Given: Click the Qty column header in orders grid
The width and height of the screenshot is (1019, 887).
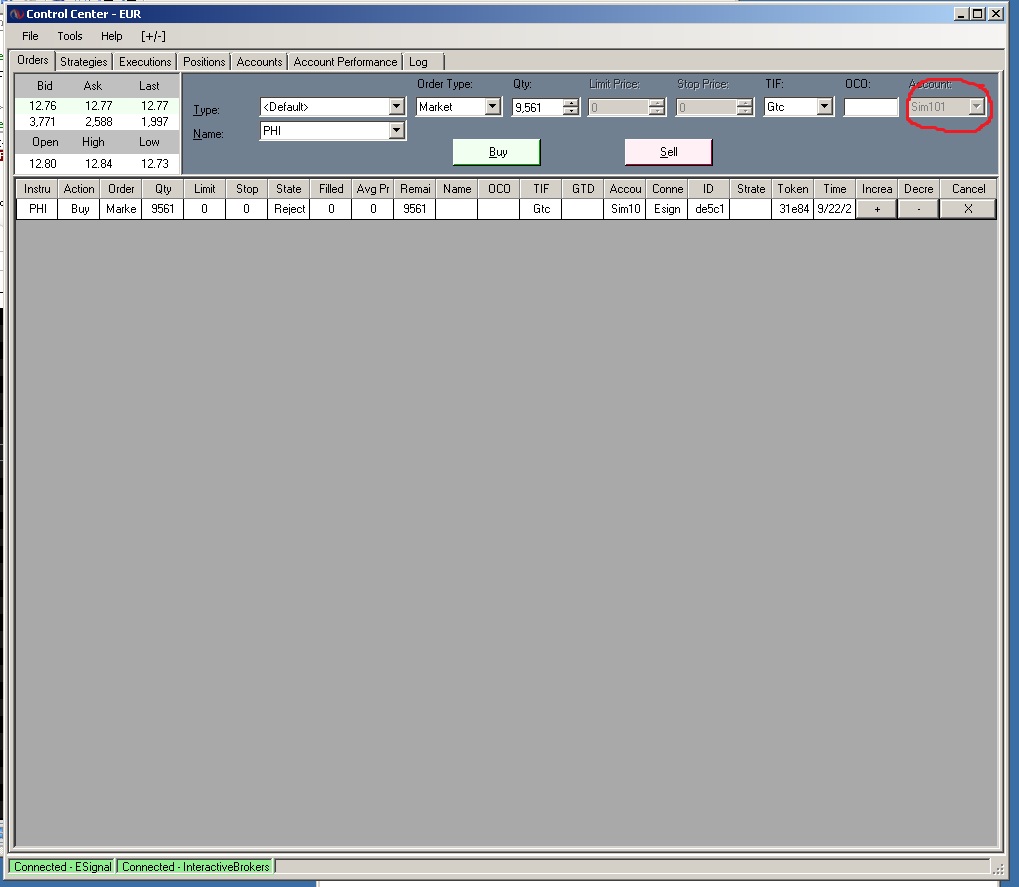Looking at the screenshot, I should point(162,189).
